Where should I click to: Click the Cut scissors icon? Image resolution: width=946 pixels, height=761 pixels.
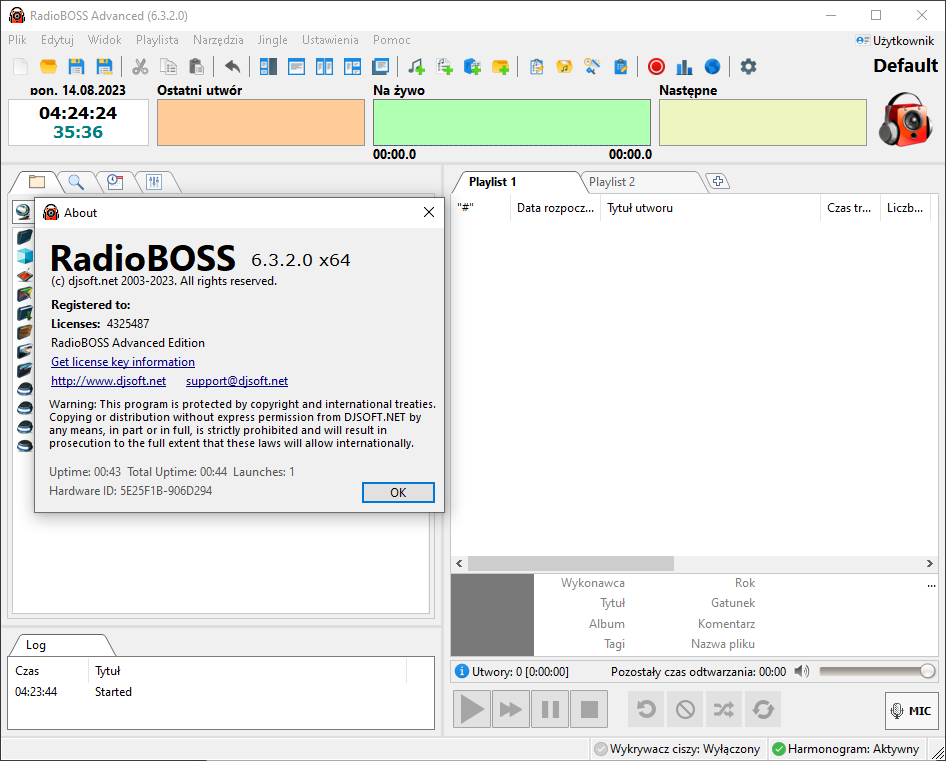coord(140,66)
